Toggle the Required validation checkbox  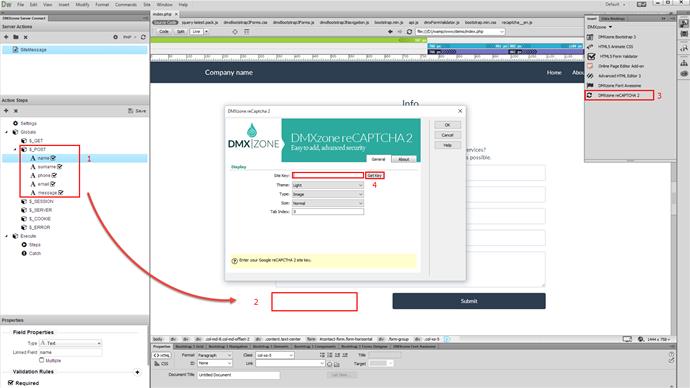coord(11,383)
